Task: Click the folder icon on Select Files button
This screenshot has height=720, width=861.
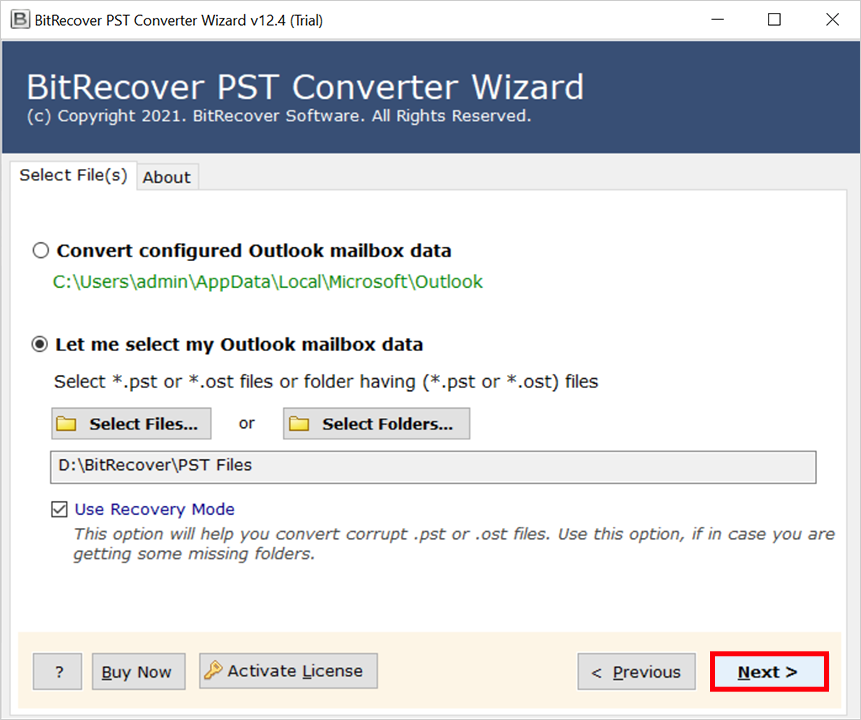Action: 67,424
